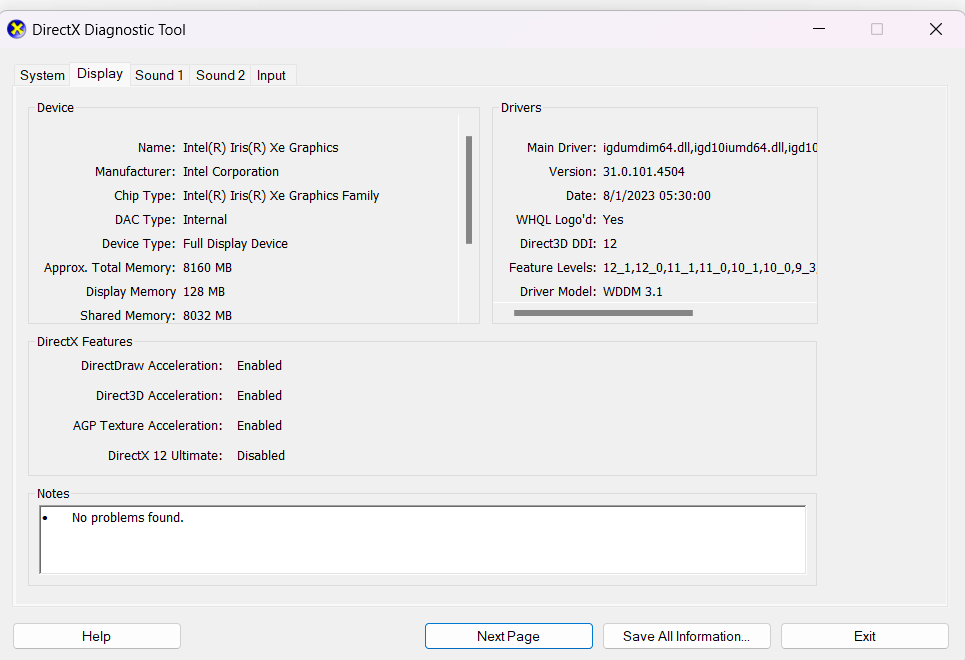Click the Shared Memory value 8032 MB
The width and height of the screenshot is (965, 660).
[x=207, y=316]
